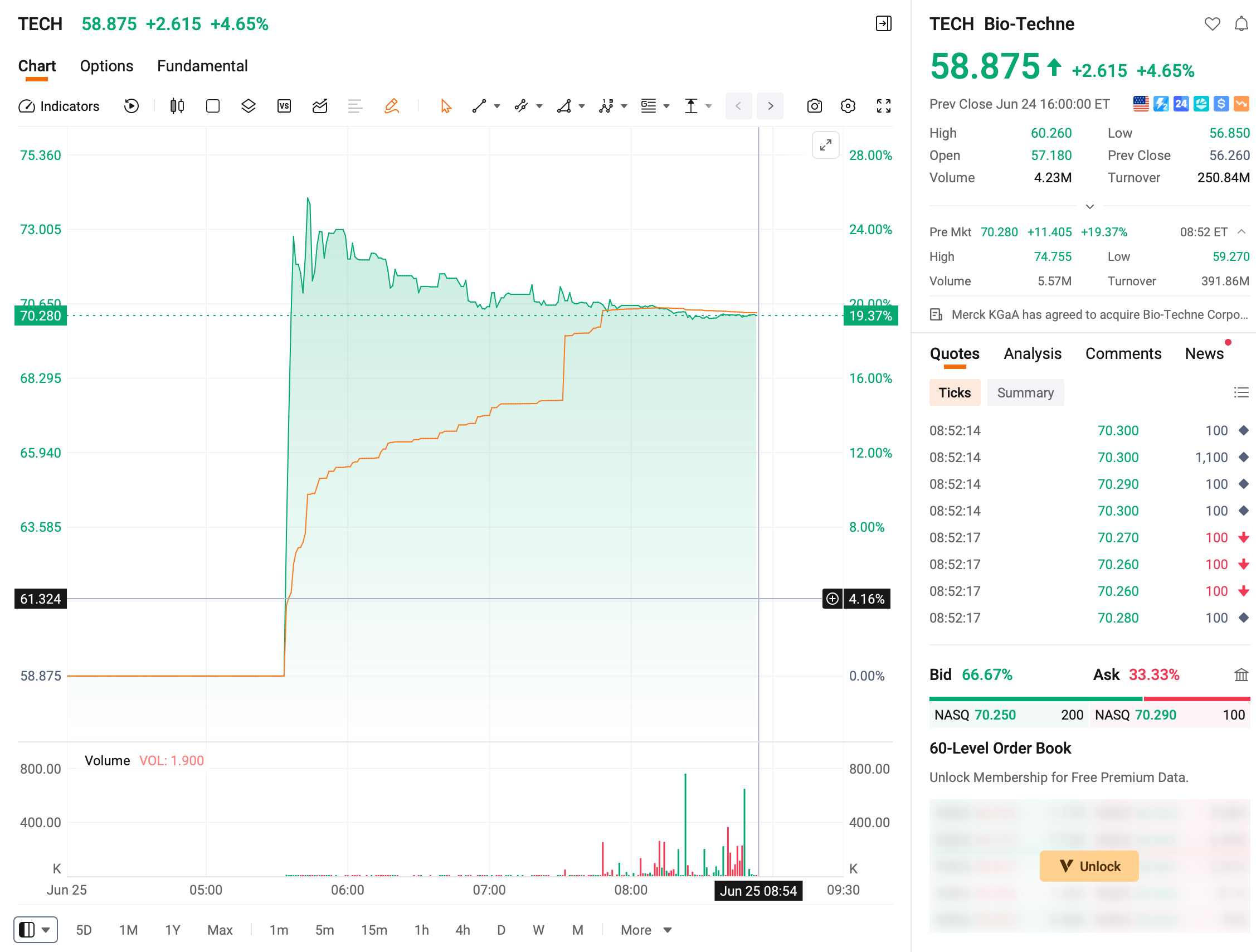Click the orange downtrend arrow badge
This screenshot has height=952, width=1256.
pos(1242,104)
